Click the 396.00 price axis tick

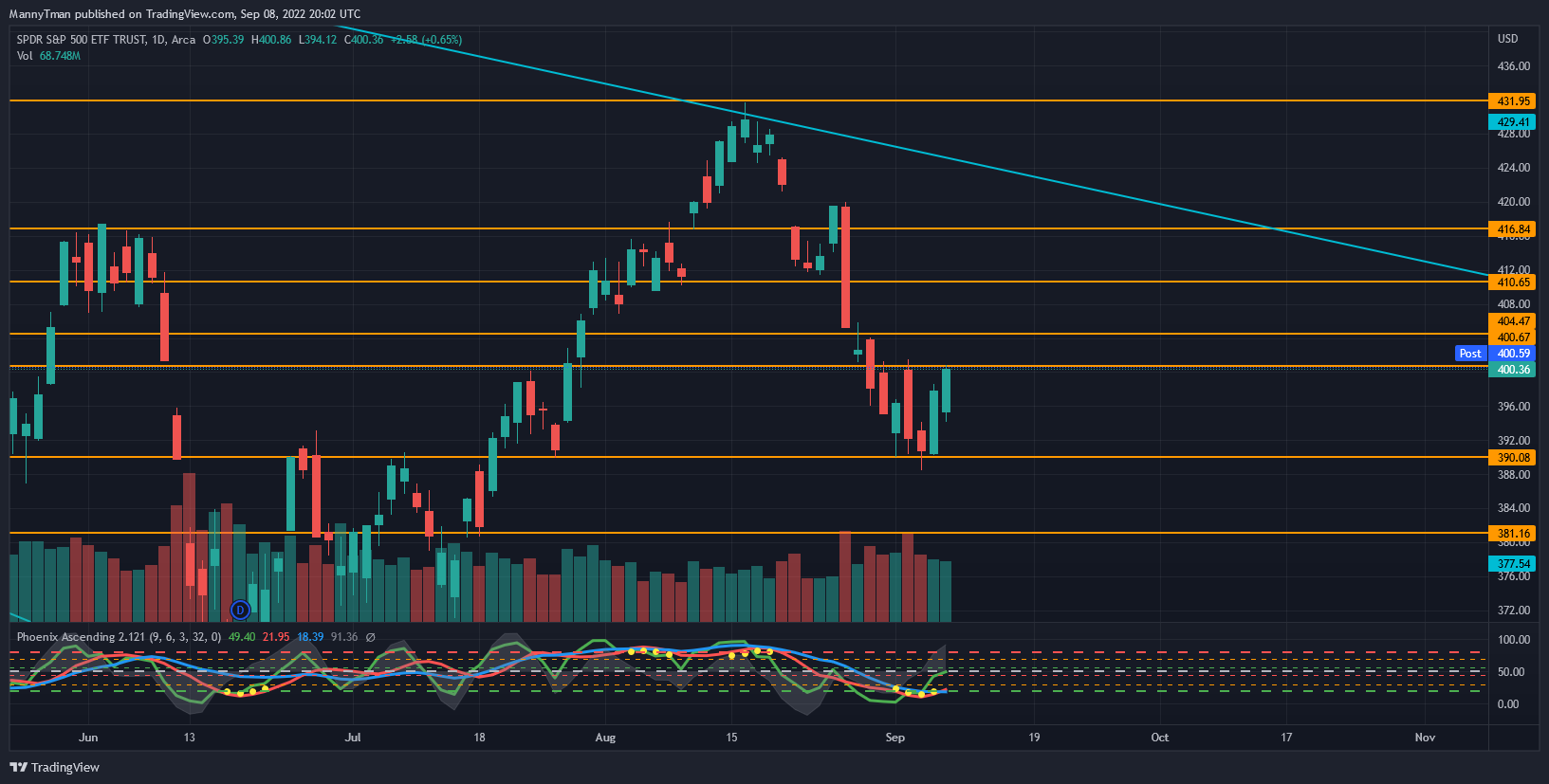pyautogui.click(x=1513, y=407)
